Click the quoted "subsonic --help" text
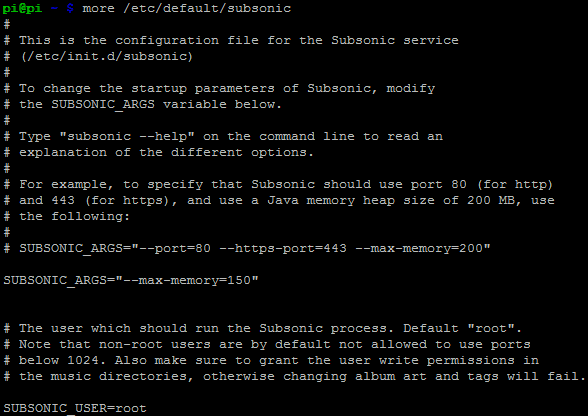The width and height of the screenshot is (588, 416). coord(127,136)
